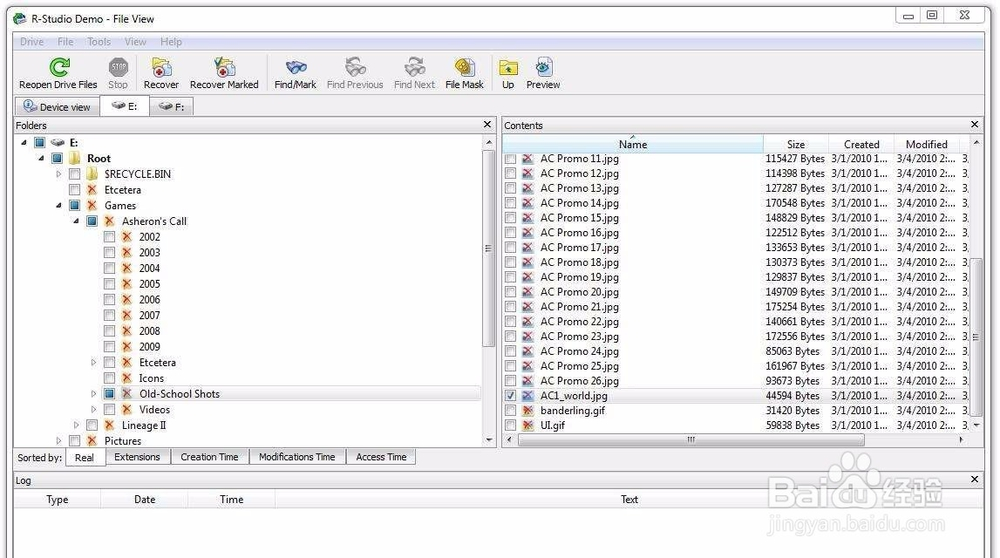Check the 2002 folder checkbox
The width and height of the screenshot is (1000, 558).
(x=110, y=237)
